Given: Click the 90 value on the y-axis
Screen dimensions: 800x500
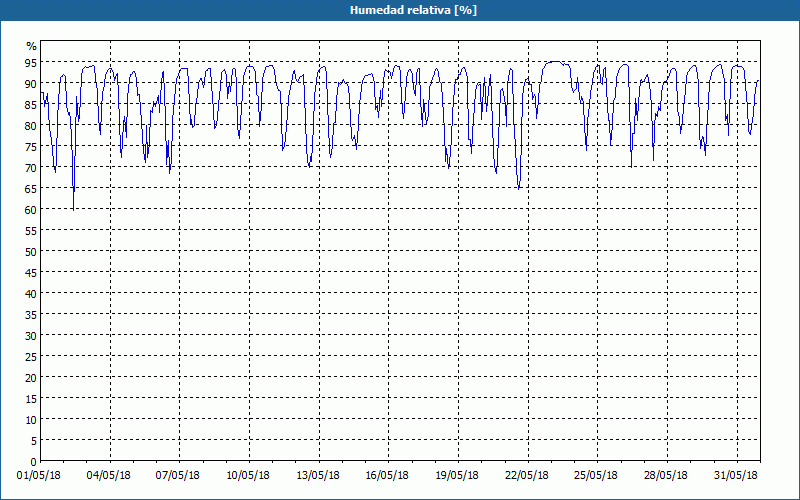Looking at the screenshot, I should coord(31,84).
